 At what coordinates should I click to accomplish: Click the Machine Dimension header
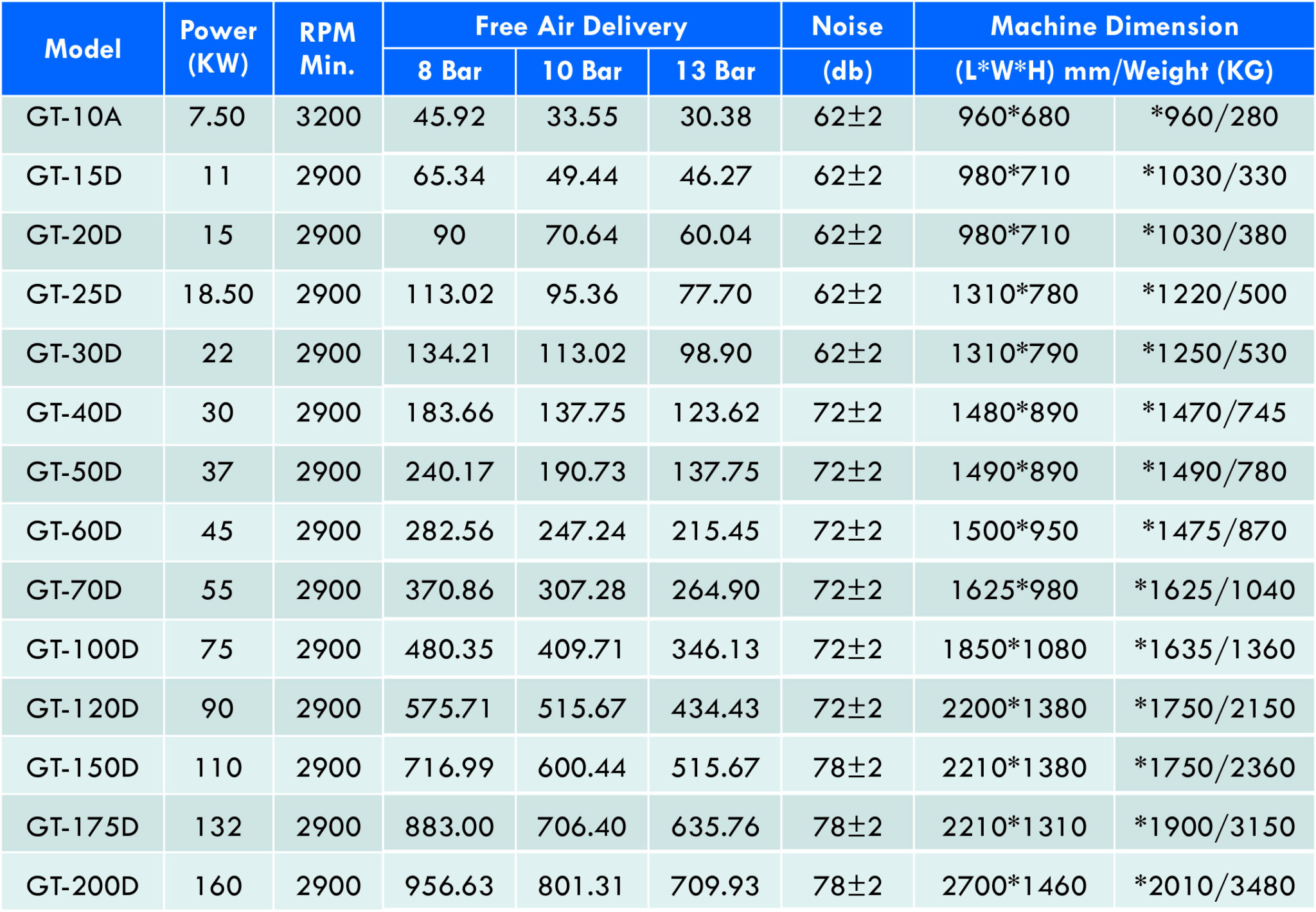pos(1114,26)
